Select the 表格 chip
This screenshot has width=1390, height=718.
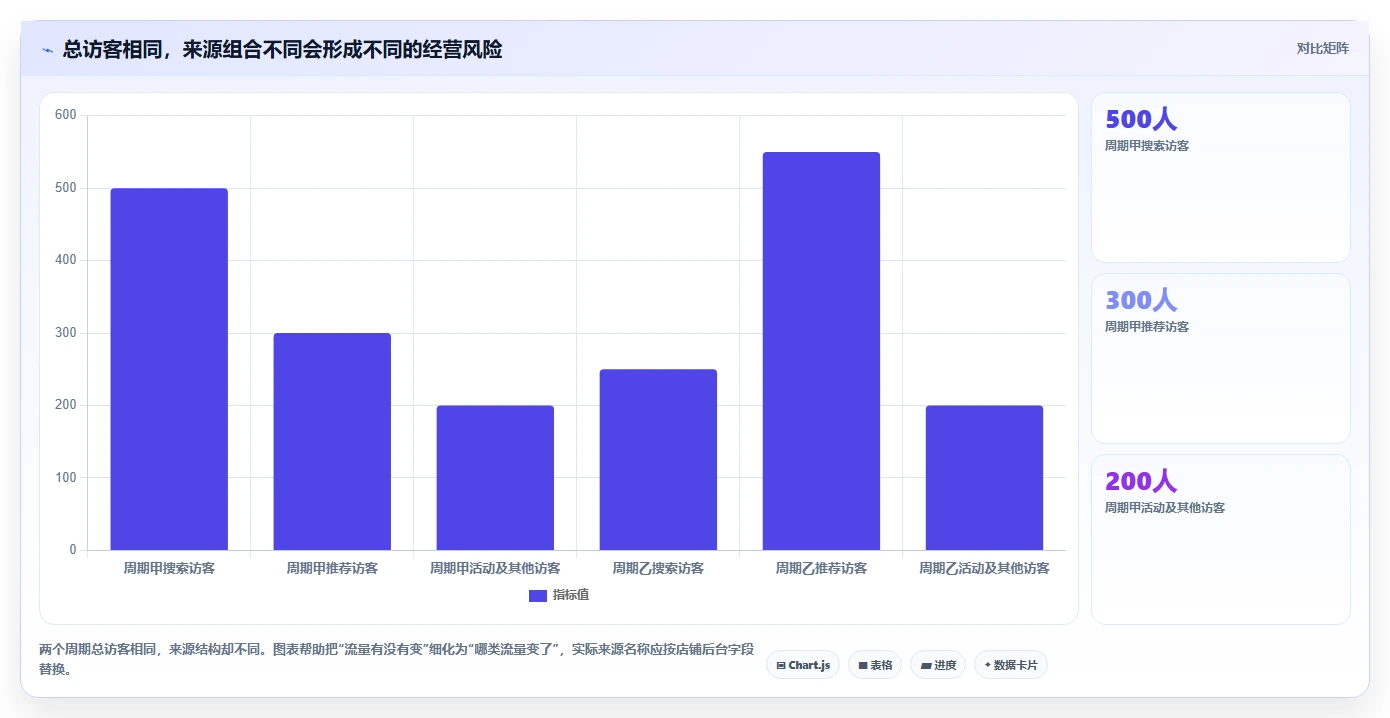(x=875, y=665)
